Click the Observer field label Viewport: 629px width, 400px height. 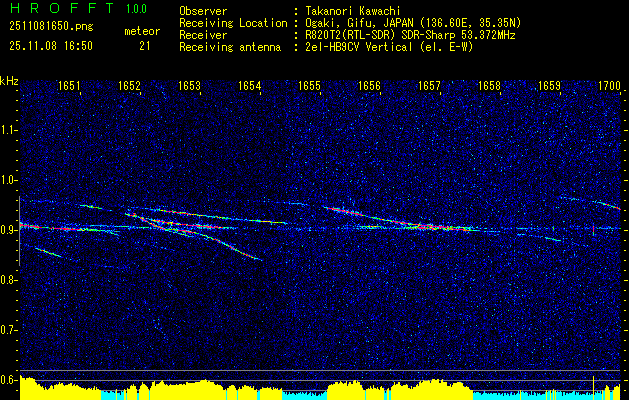click(203, 11)
